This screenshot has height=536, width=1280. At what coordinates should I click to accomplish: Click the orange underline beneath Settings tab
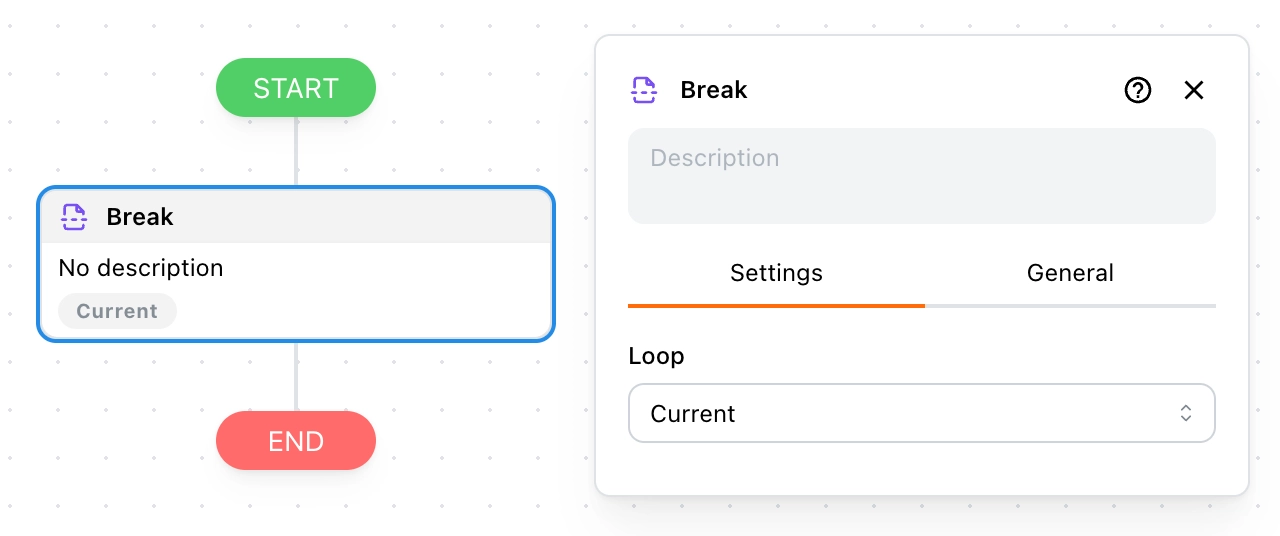pyautogui.click(x=776, y=305)
